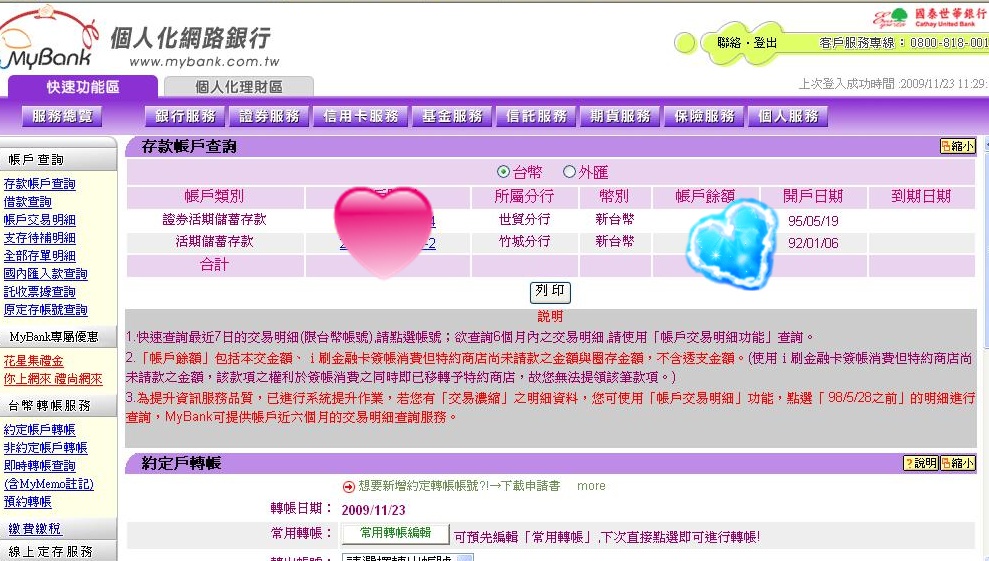Open 信用卡服務 menu
989x561 pixels.
[361, 116]
